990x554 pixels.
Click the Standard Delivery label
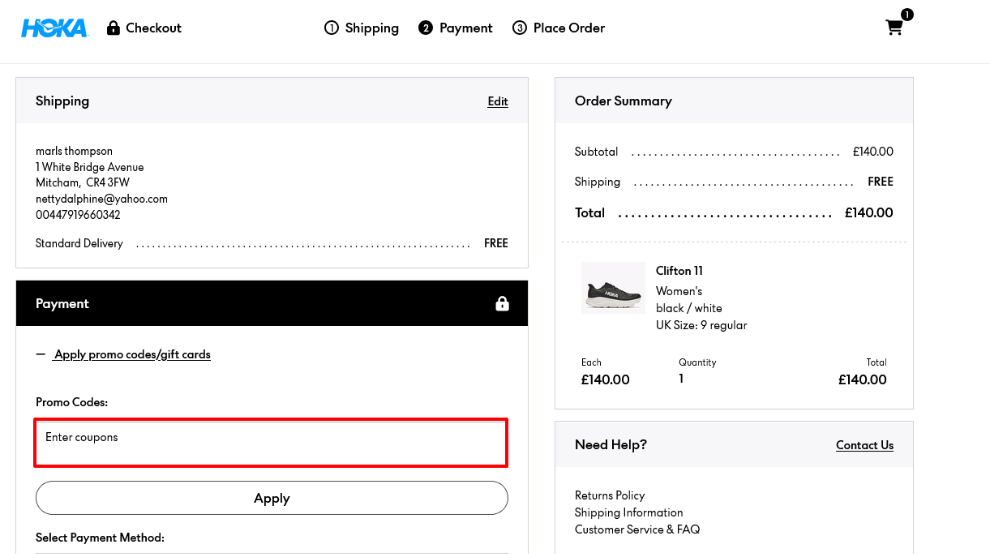79,243
